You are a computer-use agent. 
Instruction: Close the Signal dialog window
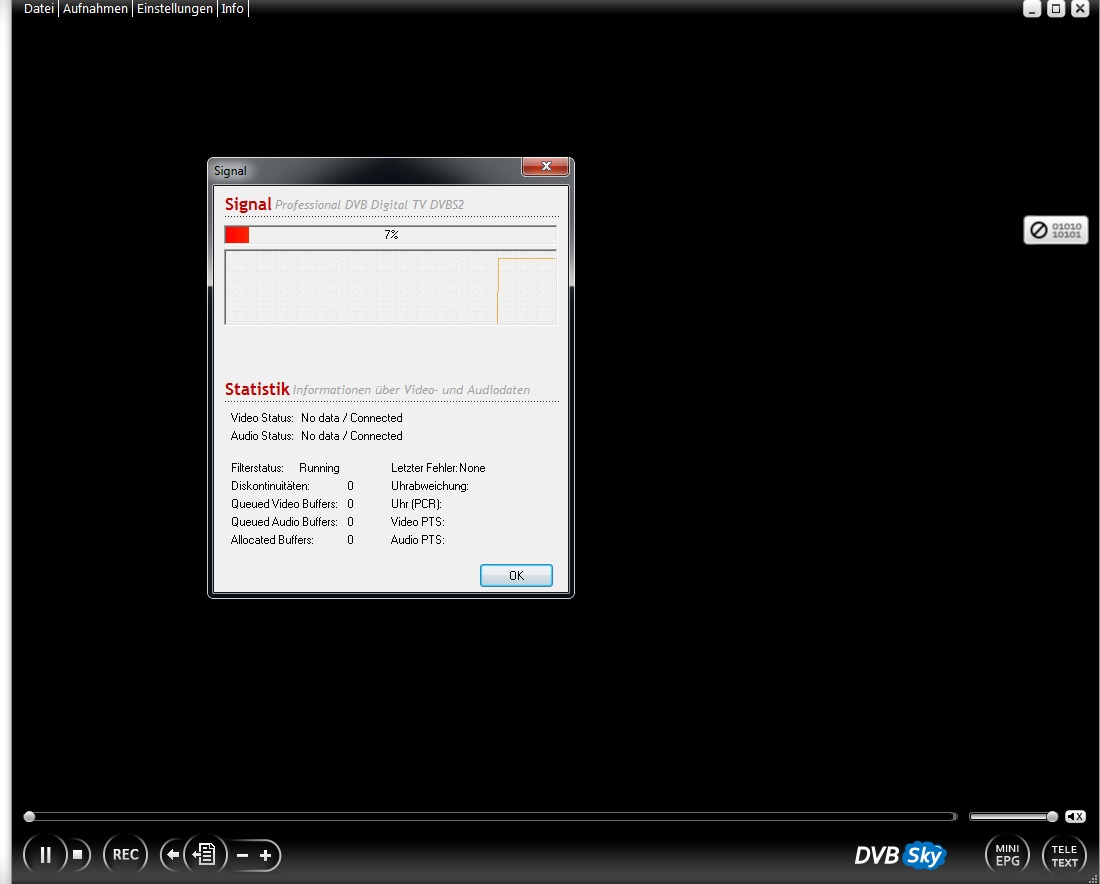click(546, 167)
